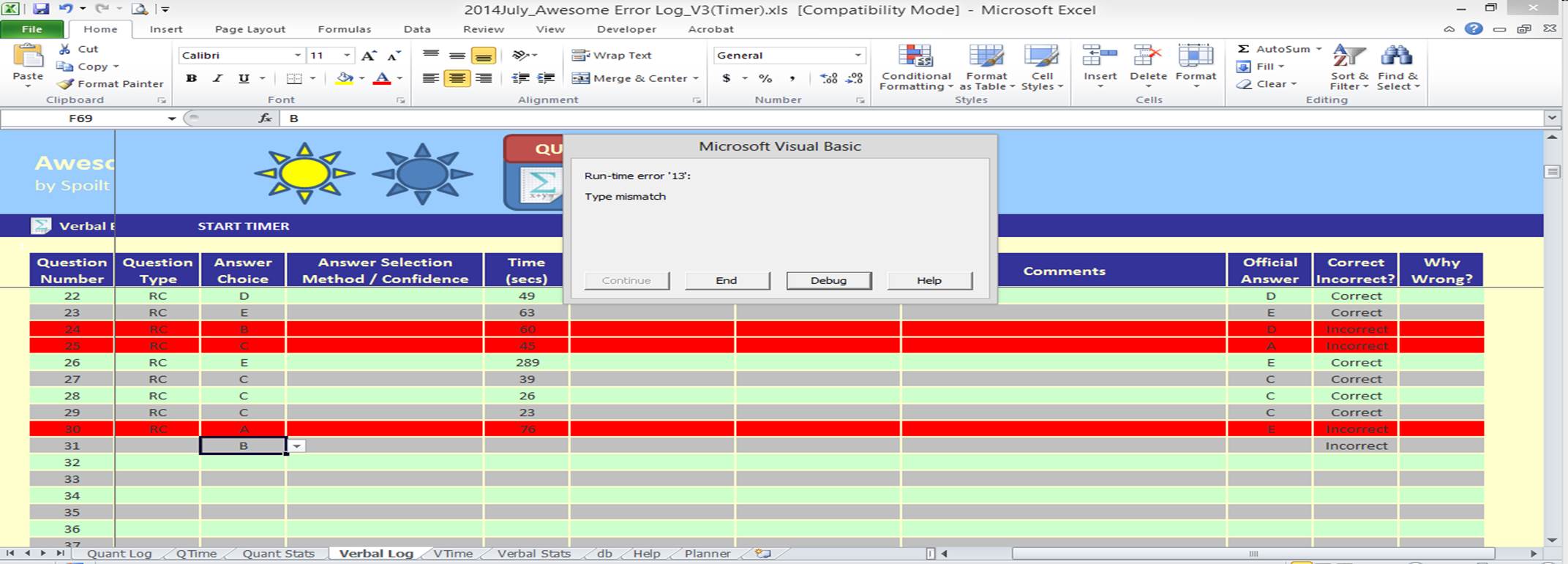Open Sort & Filter menu
Screen dimensions: 1568x564
tap(1349, 67)
